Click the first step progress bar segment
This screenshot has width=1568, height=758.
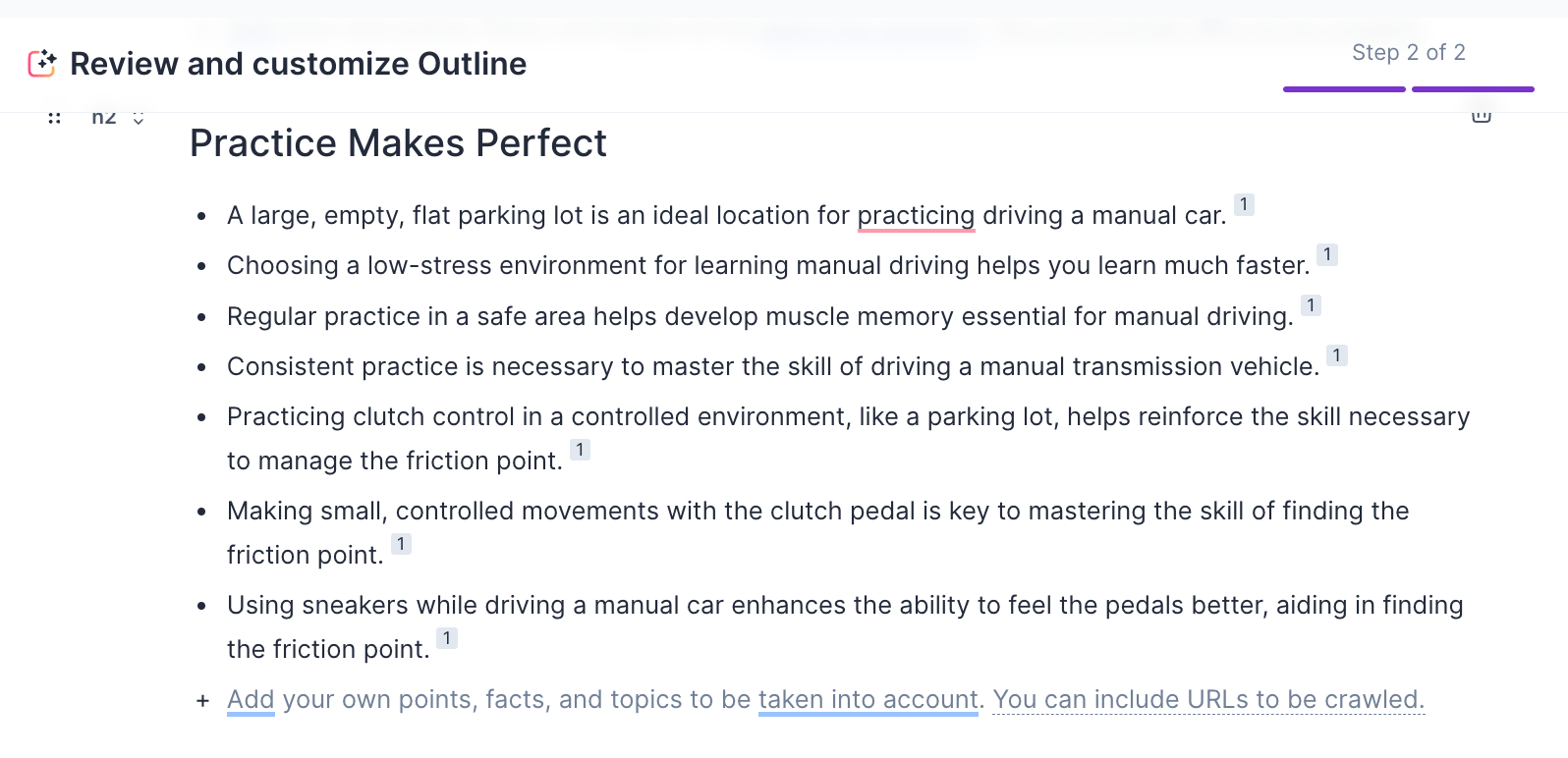tap(1344, 89)
